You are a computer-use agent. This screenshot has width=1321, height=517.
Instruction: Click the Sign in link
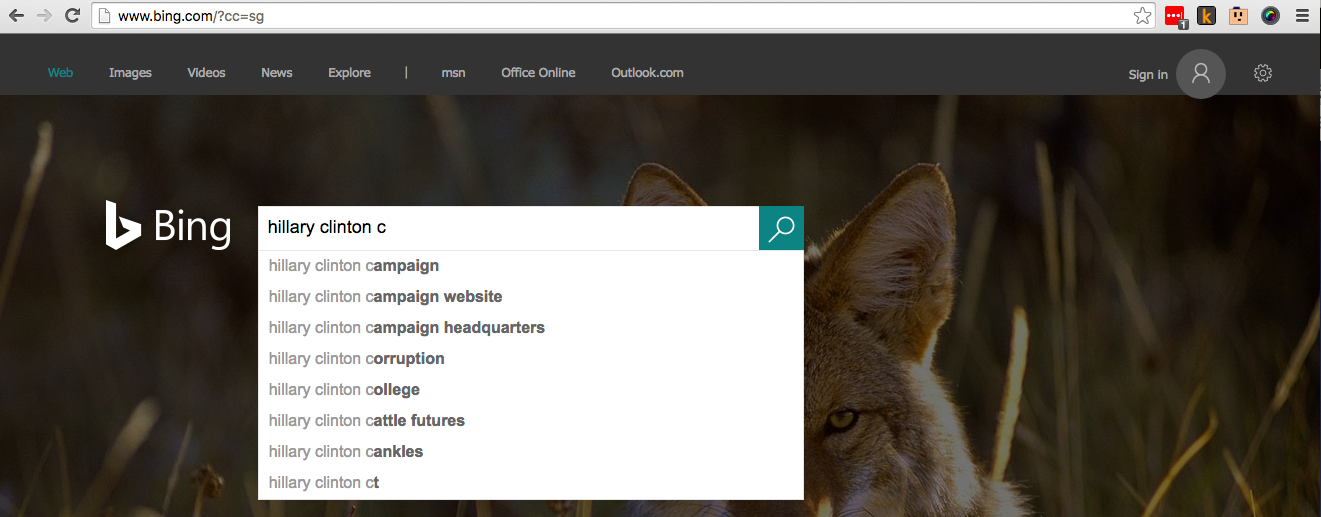(x=1148, y=75)
